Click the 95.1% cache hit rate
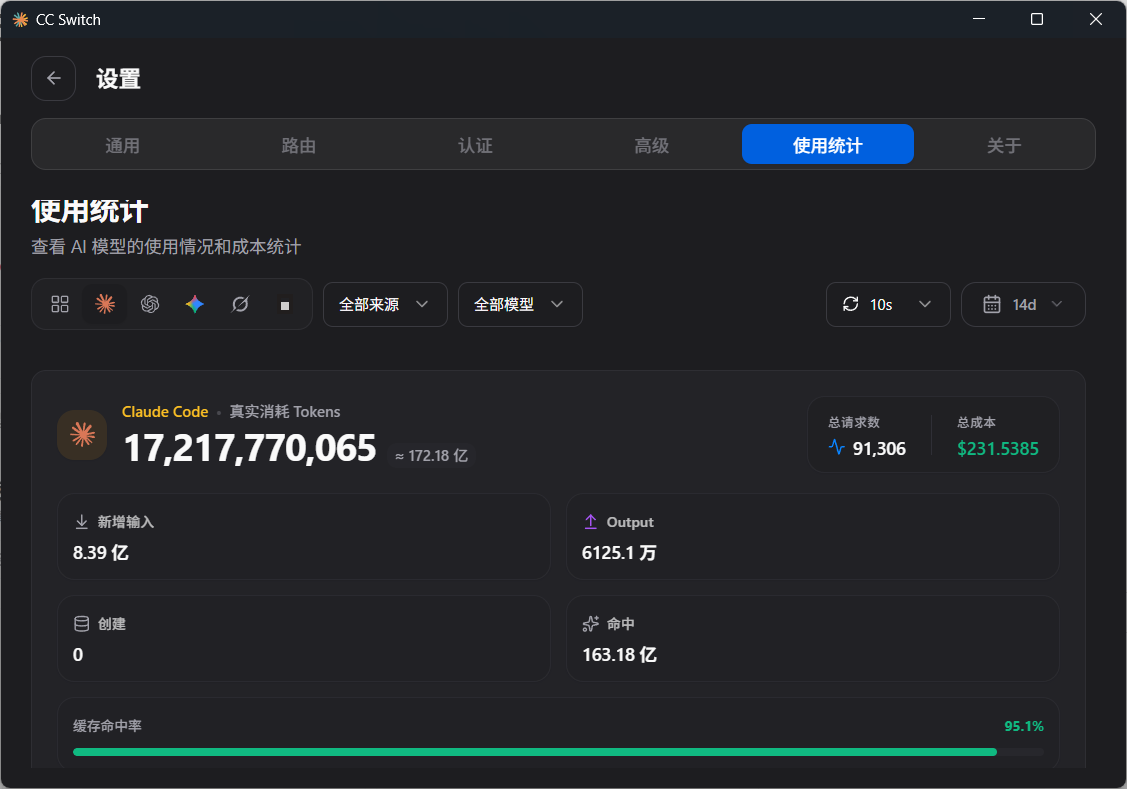This screenshot has width=1127, height=789. 1024,726
